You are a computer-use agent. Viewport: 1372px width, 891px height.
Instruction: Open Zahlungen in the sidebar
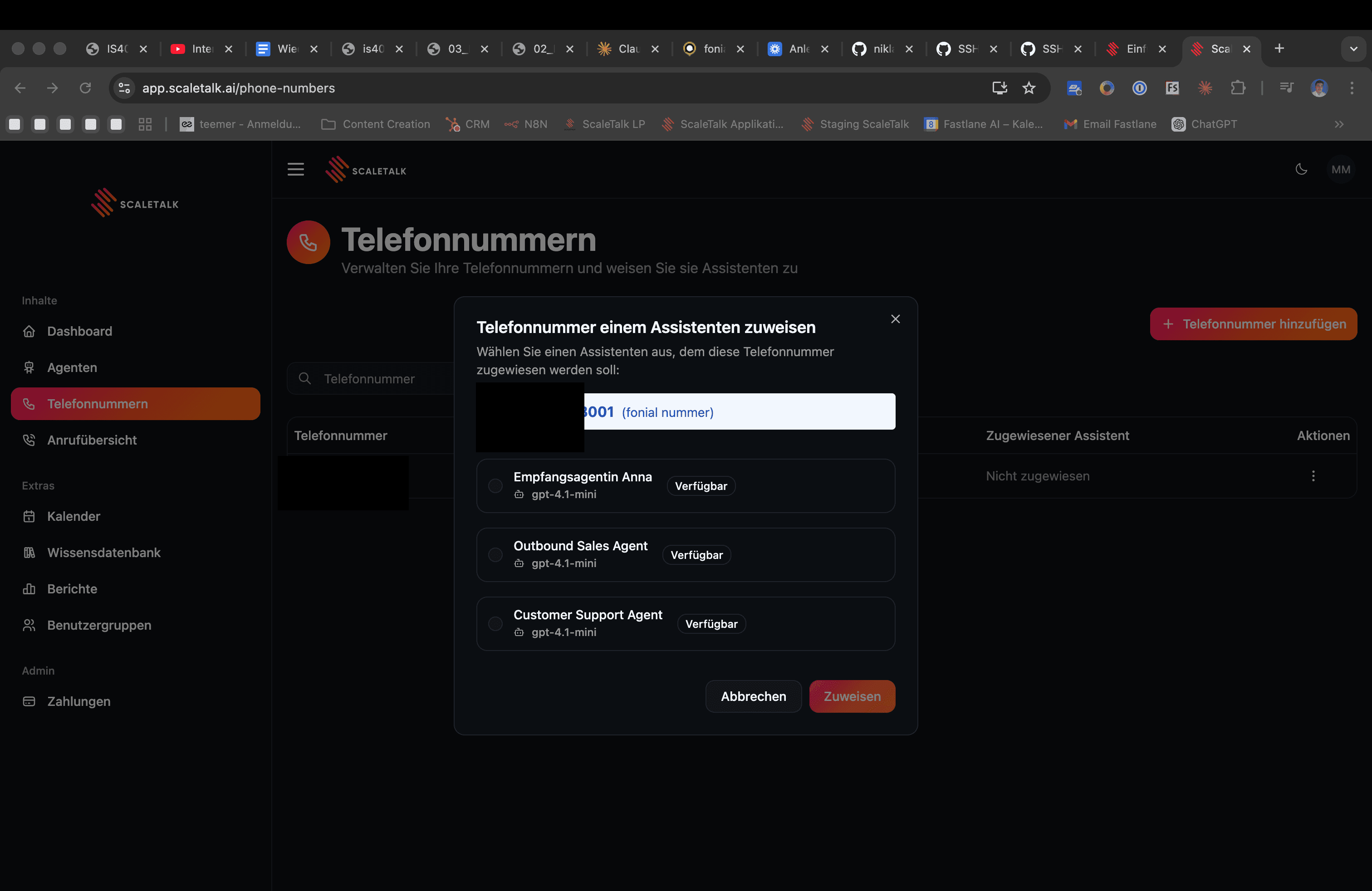(x=136, y=701)
